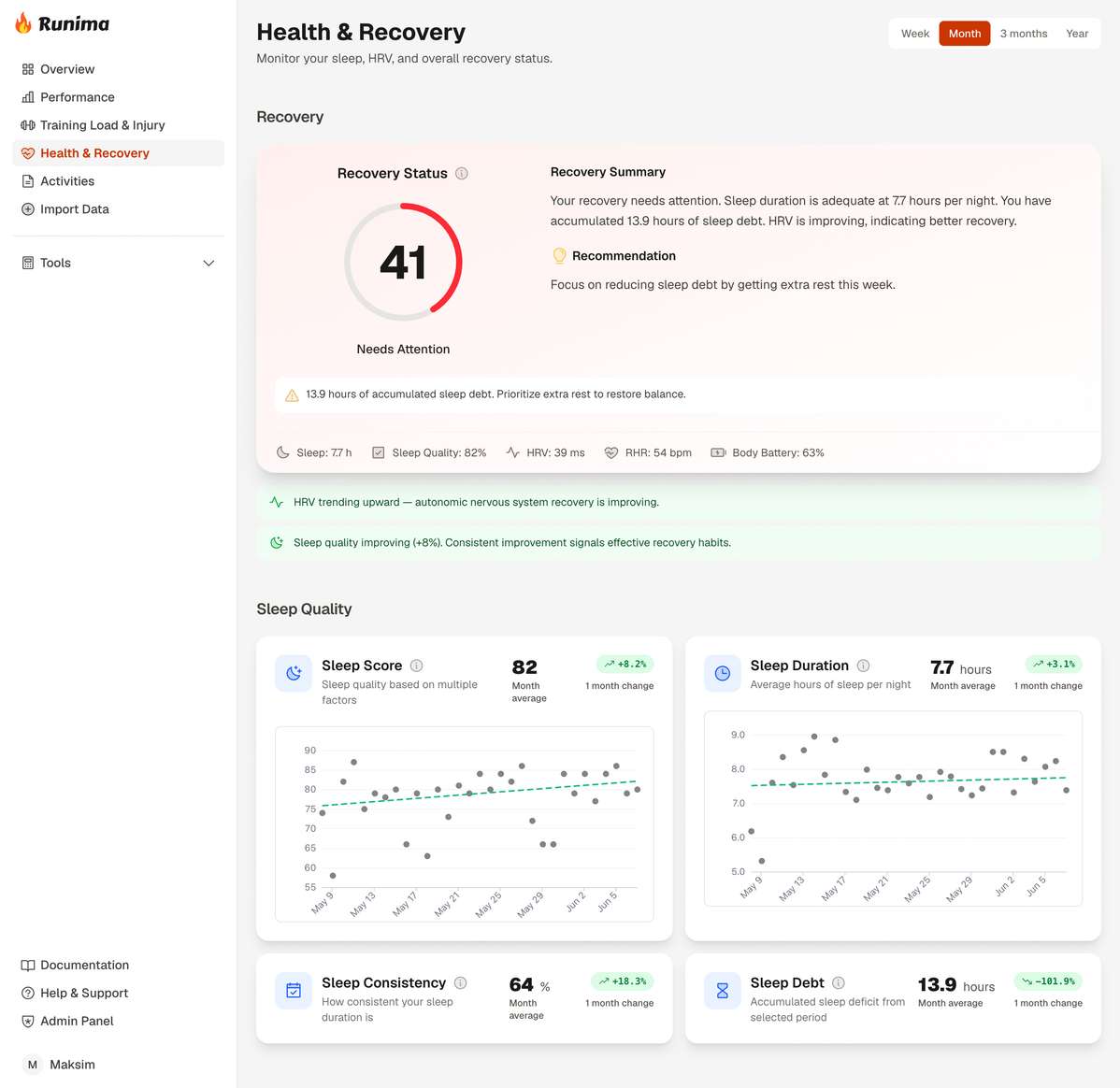Click the Sleep Score moon card icon
The image size is (1120, 1088).
(294, 674)
